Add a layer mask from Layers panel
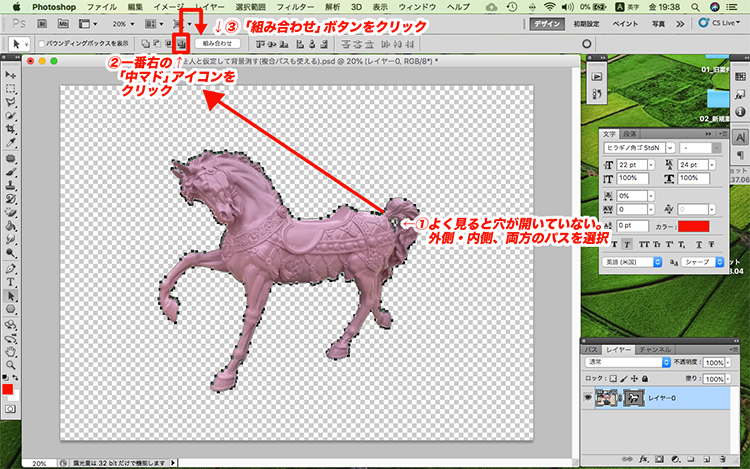750x469 pixels. click(660, 459)
